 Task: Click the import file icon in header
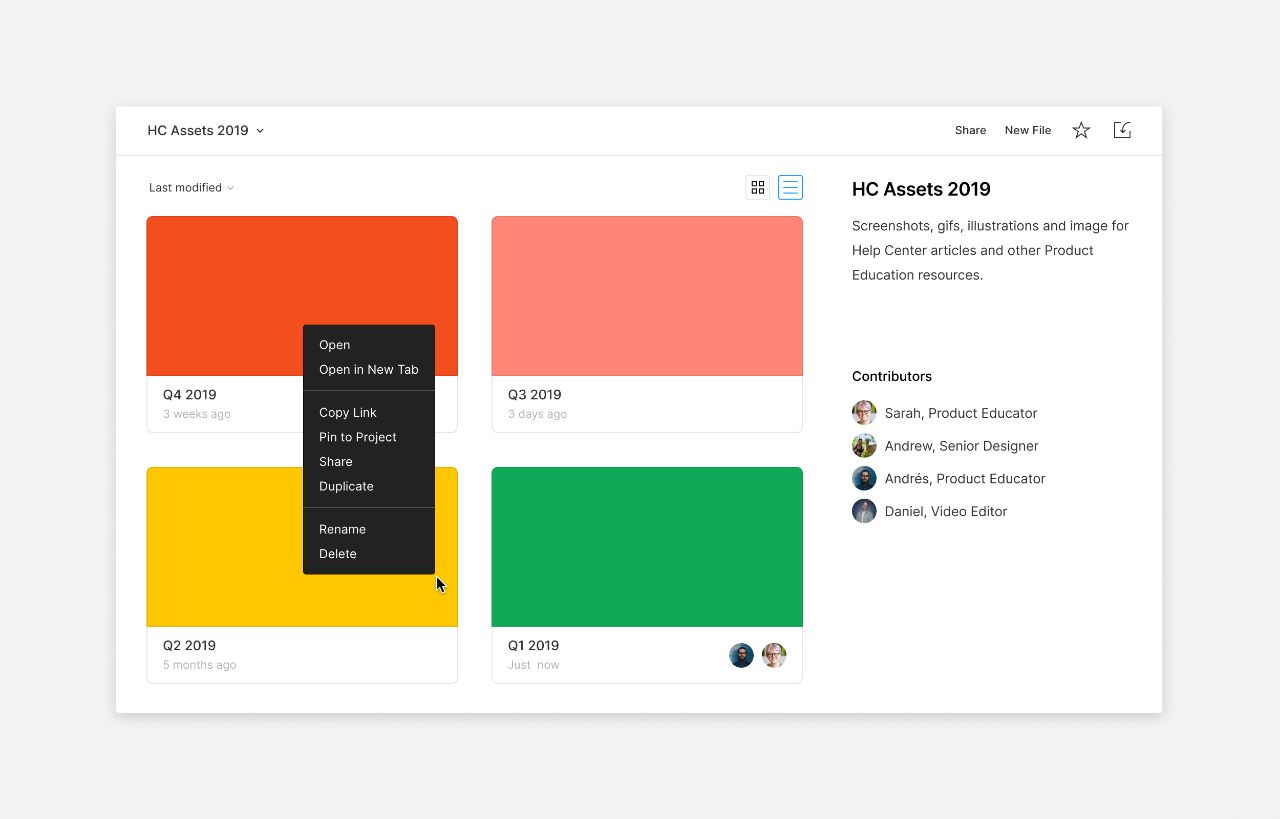pyautogui.click(x=1122, y=130)
